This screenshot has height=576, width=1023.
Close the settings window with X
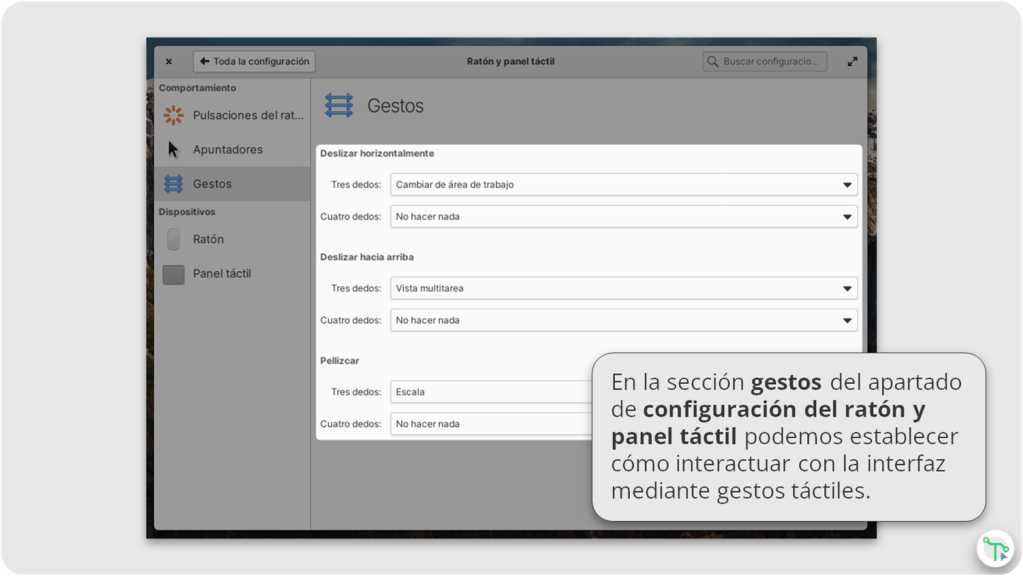coord(169,62)
